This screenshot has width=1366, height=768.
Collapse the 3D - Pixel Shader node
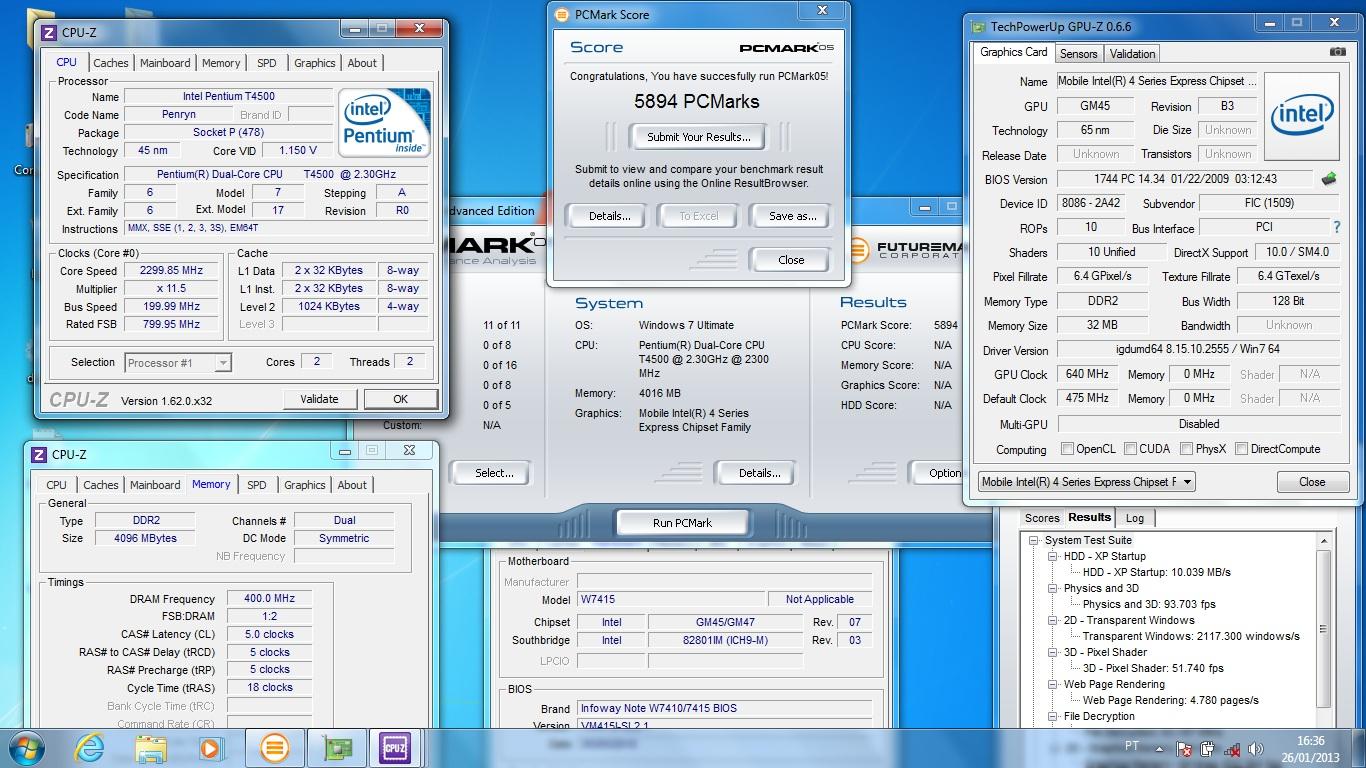(1053, 653)
